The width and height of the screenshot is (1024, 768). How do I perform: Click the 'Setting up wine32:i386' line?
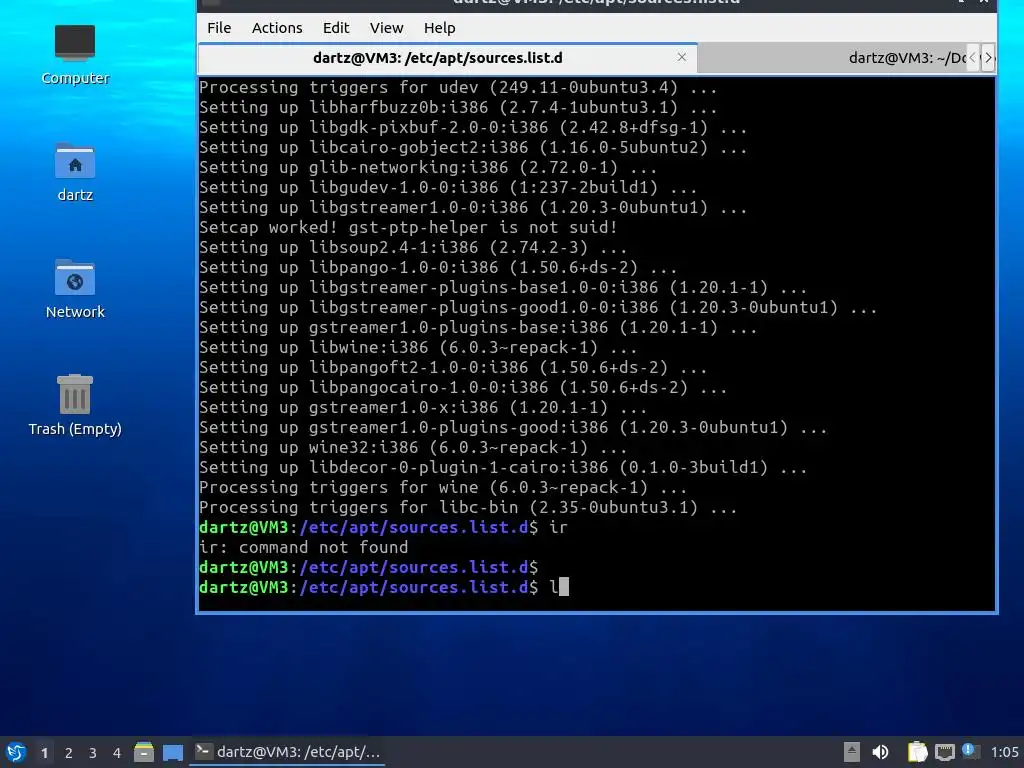(413, 447)
